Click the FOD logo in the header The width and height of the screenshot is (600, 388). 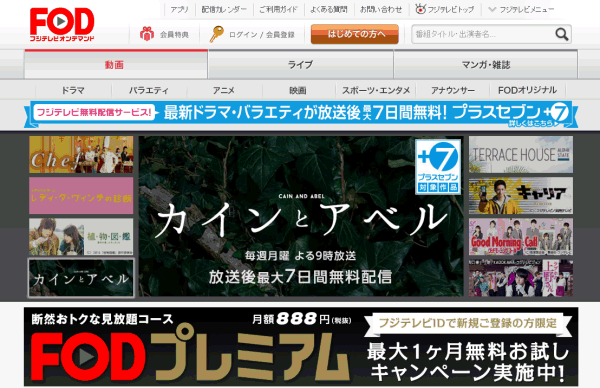pyautogui.click(x=62, y=24)
